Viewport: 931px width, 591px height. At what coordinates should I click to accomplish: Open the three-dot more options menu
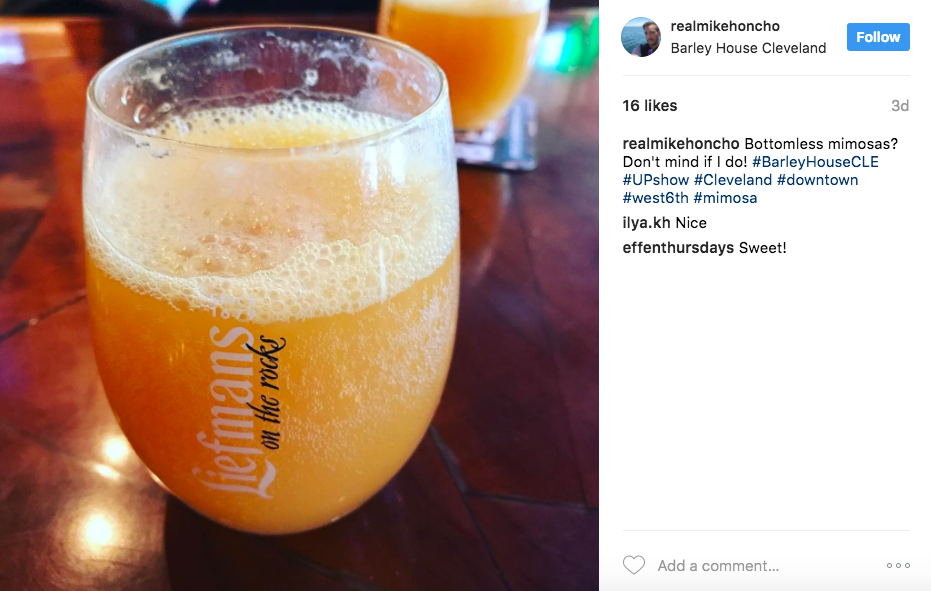pos(898,565)
